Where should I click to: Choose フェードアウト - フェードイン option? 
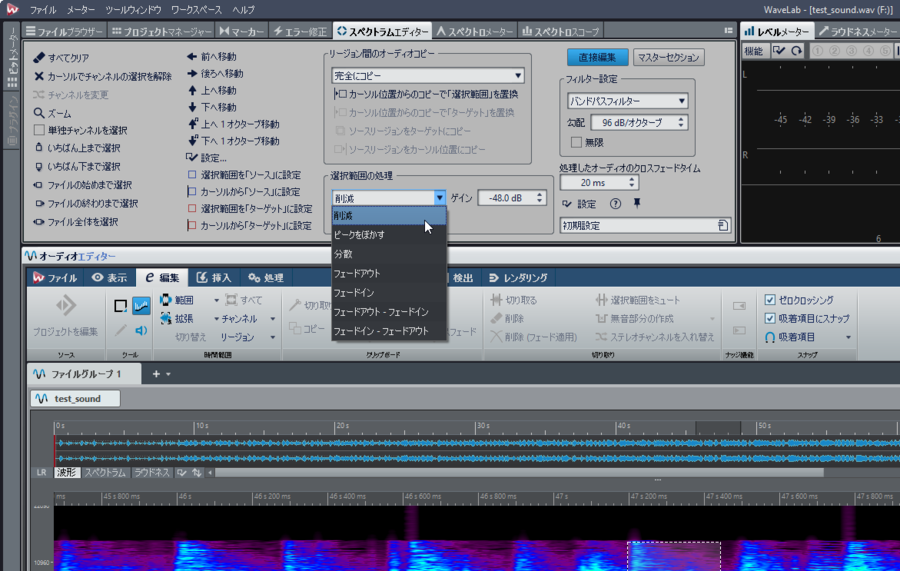point(389,312)
